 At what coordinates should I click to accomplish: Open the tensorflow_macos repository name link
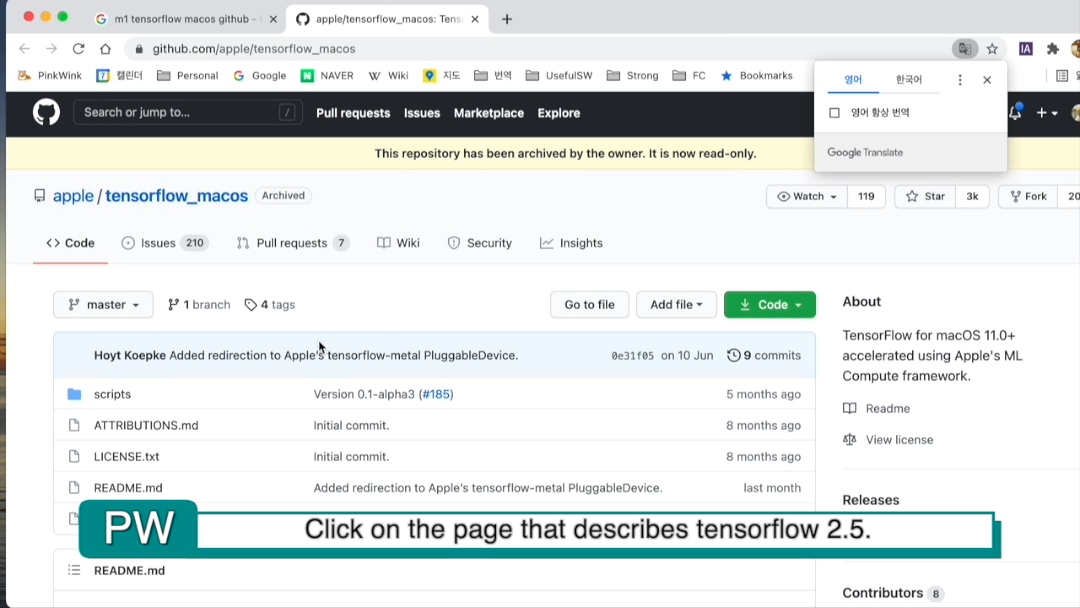pyautogui.click(x=176, y=196)
